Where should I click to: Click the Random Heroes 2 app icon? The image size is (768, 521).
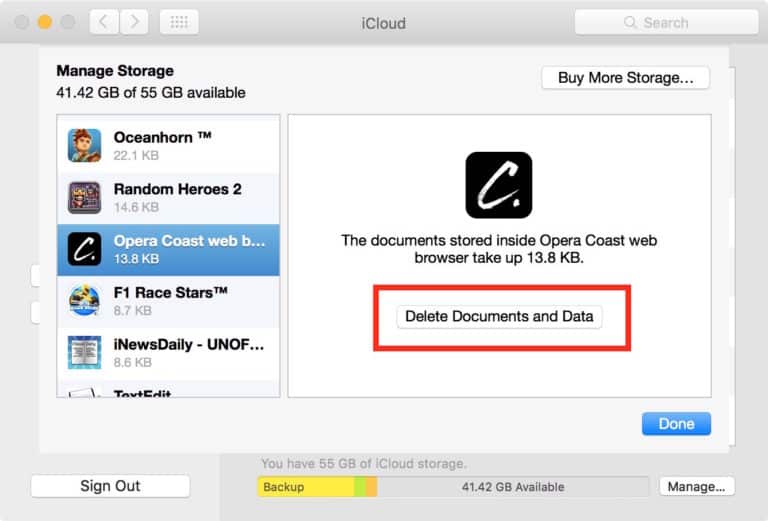pyautogui.click(x=84, y=197)
